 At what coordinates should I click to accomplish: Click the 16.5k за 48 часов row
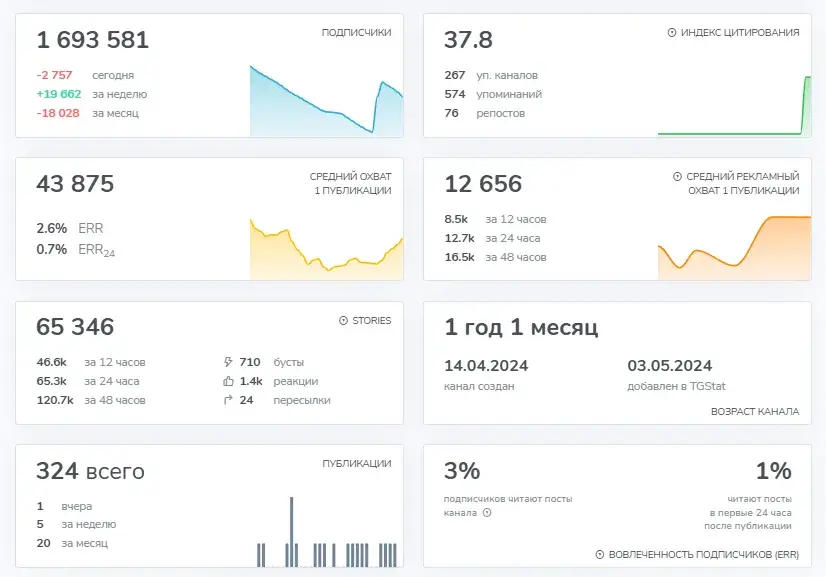495,257
